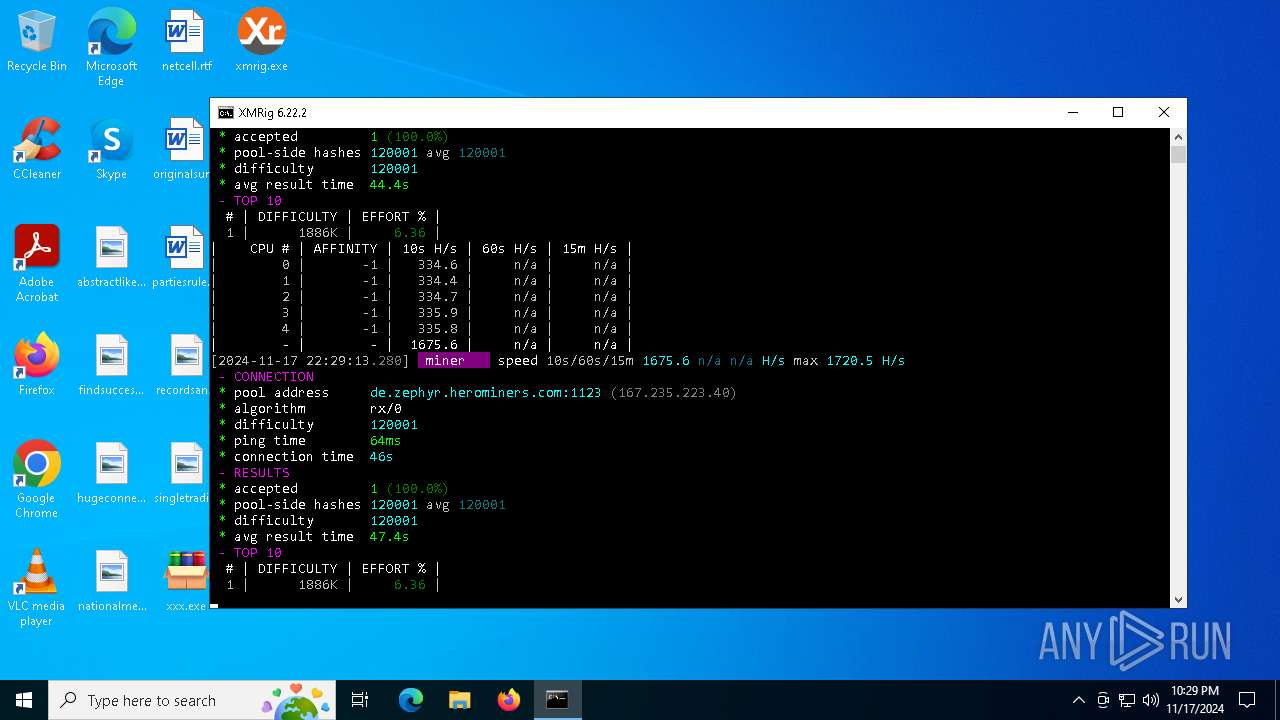
Task: Select xmrig.exe desktop icon
Action: 261,42
